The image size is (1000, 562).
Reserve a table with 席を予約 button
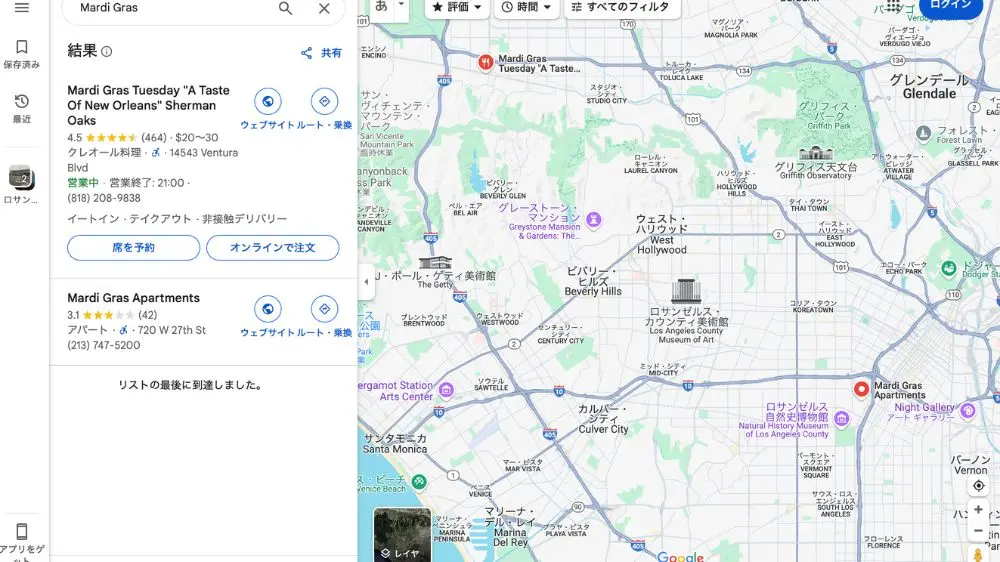pos(133,248)
